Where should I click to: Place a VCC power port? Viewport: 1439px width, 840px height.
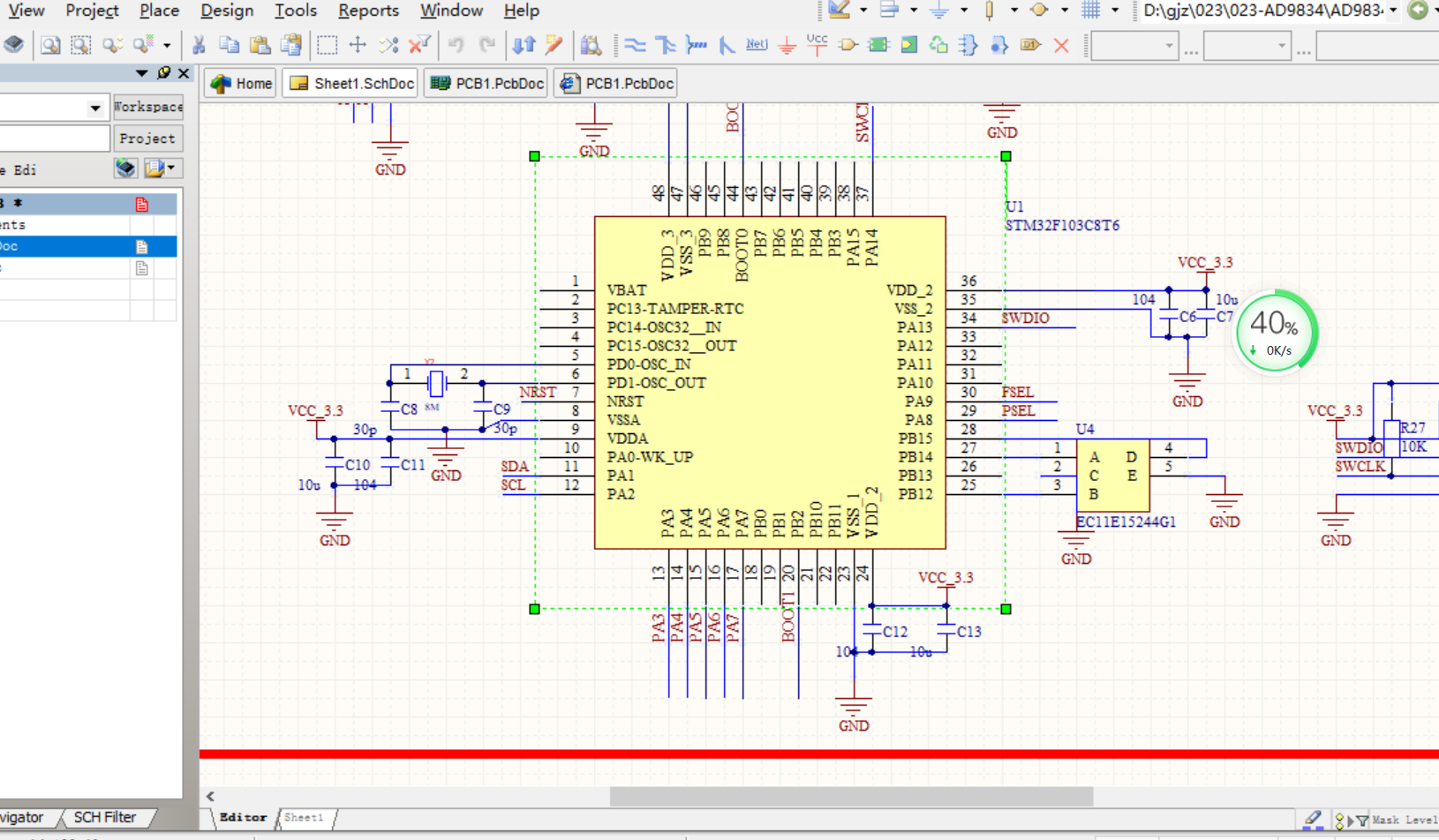point(817,45)
